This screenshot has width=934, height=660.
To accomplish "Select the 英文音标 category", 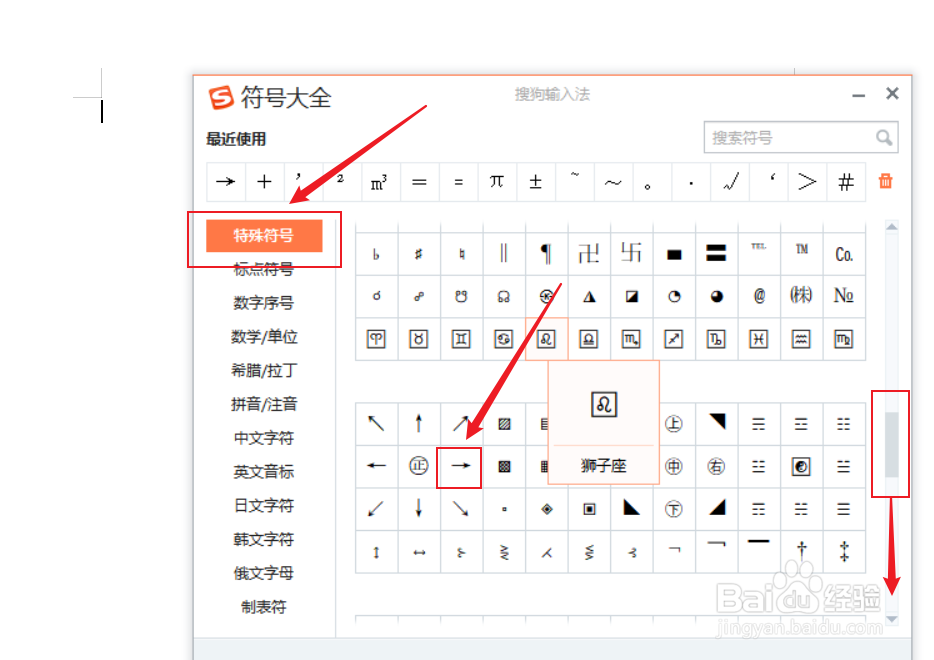I will 264,472.
